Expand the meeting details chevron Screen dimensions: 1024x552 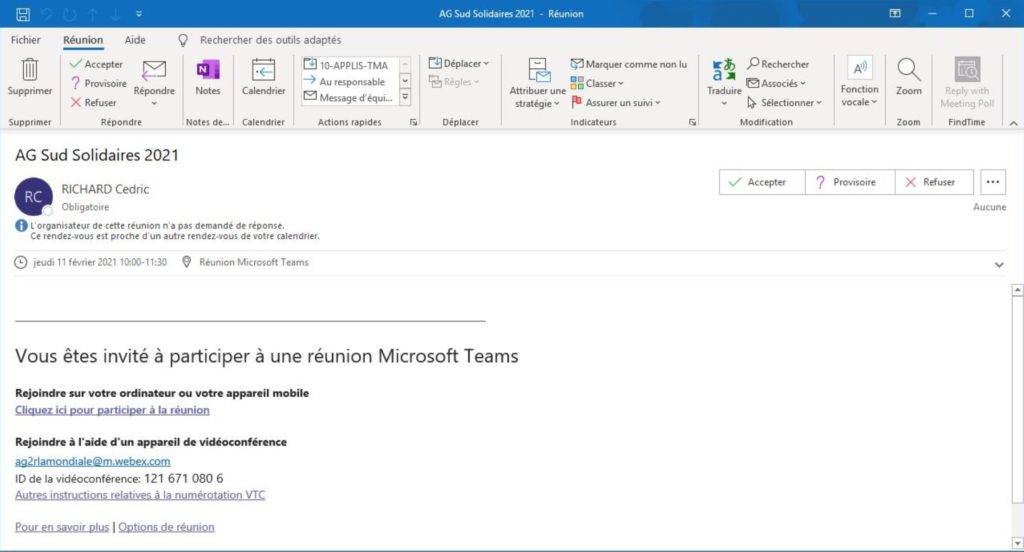click(999, 264)
